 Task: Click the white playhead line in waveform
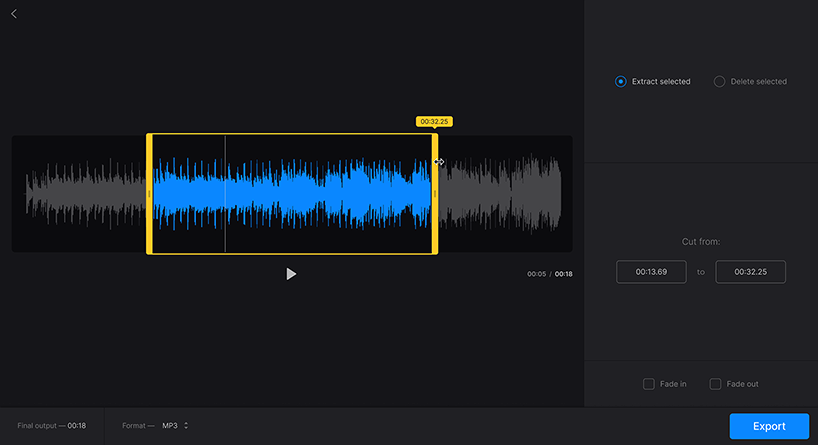click(225, 194)
